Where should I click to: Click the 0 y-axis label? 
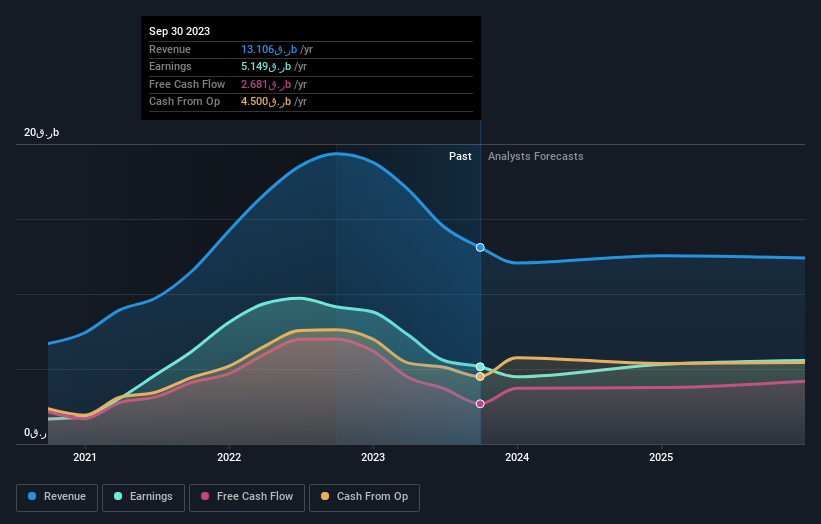click(35, 433)
